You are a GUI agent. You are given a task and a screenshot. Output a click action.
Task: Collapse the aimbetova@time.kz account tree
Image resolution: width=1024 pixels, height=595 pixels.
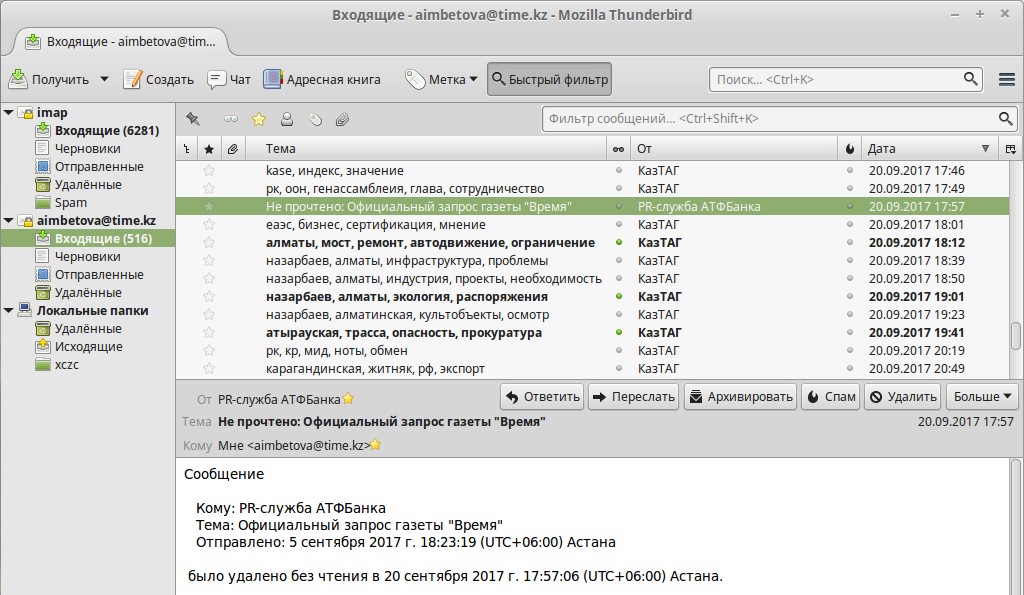click(x=8, y=221)
